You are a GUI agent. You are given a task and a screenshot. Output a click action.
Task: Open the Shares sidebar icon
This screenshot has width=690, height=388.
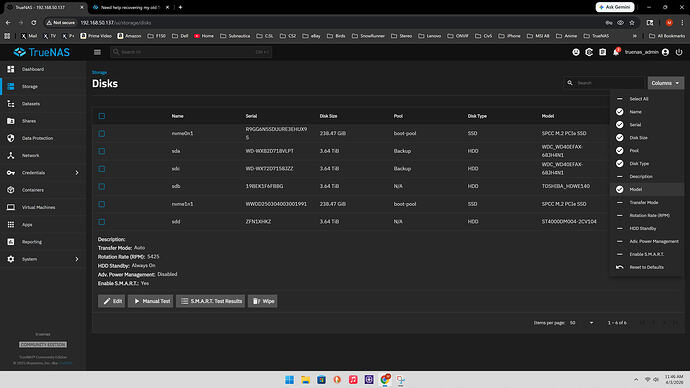pos(11,121)
